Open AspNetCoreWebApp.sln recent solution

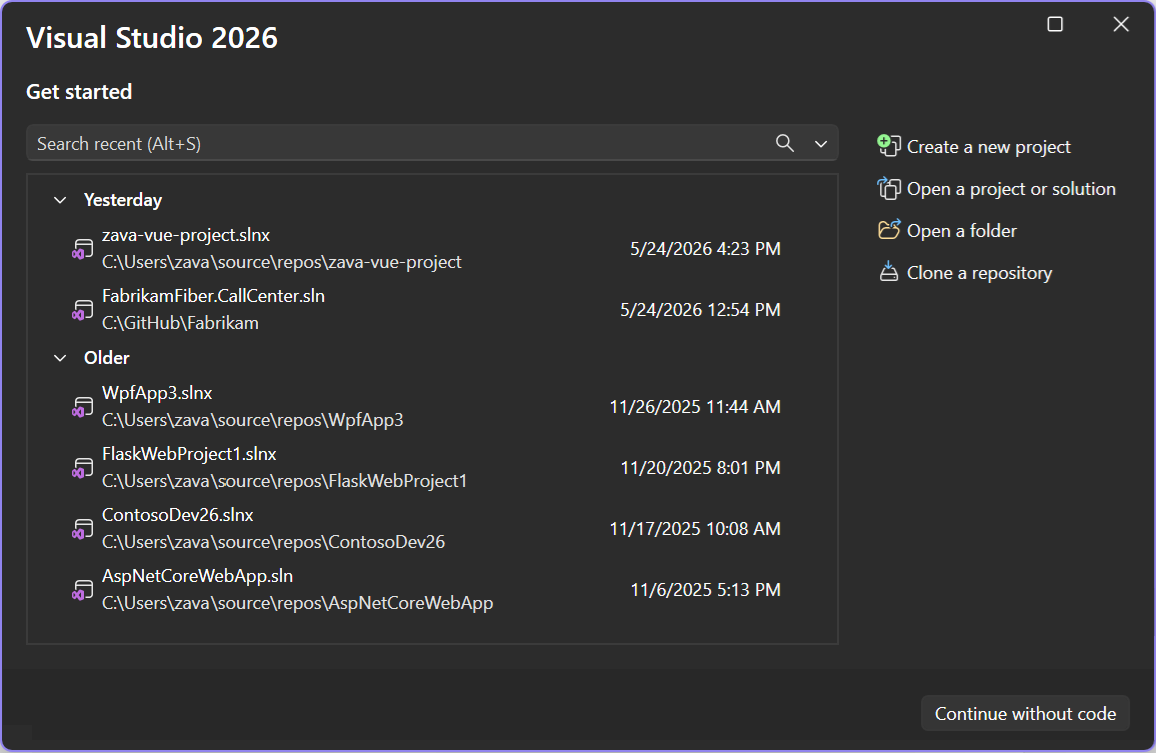198,576
